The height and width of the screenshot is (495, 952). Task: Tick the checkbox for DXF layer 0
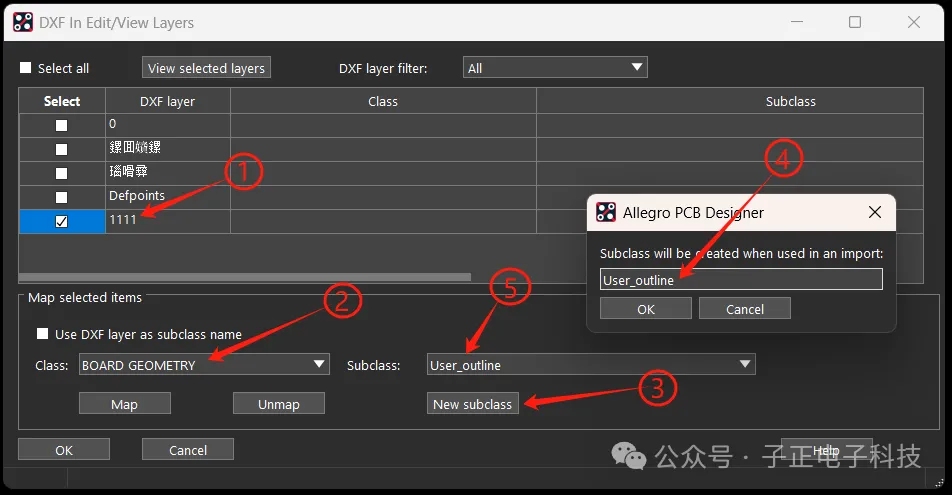[61, 125]
